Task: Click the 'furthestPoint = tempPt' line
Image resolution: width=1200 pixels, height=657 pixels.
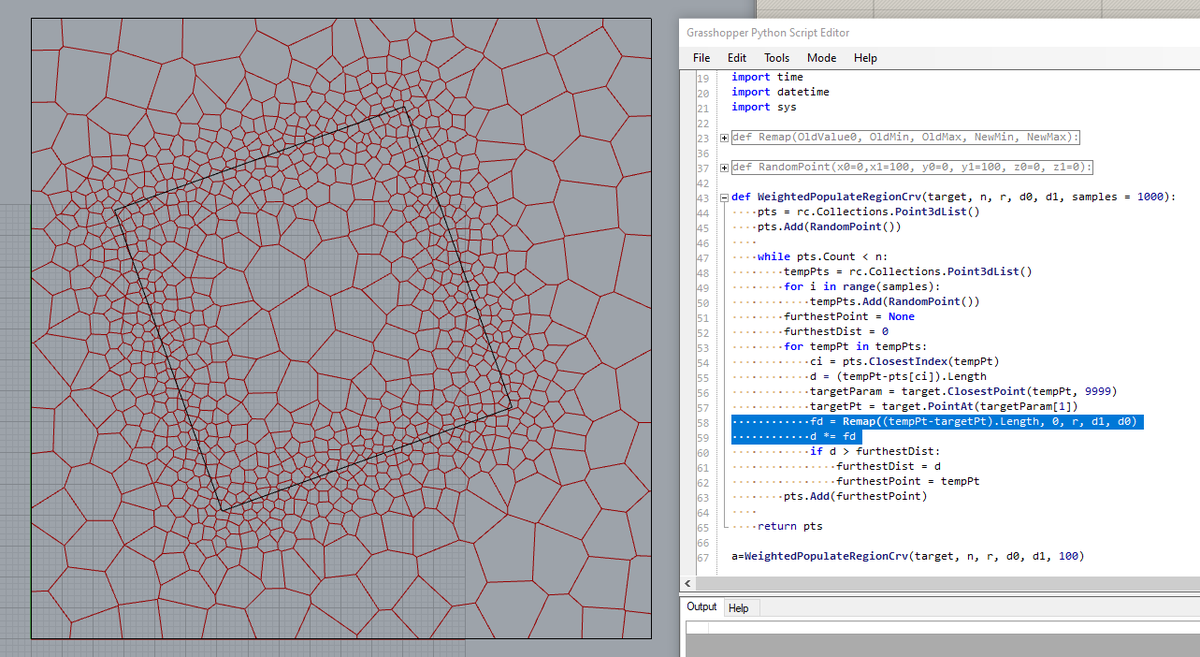Action: 908,481
